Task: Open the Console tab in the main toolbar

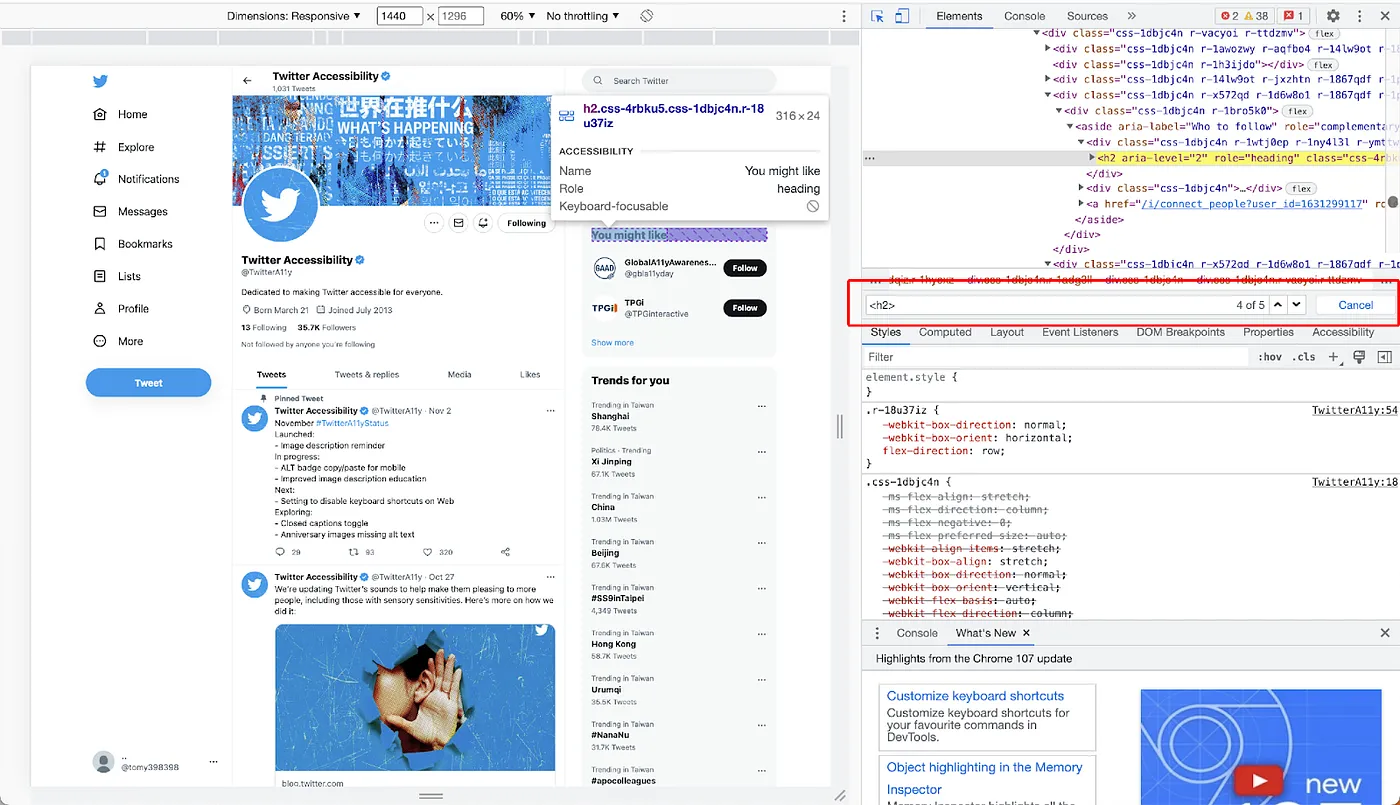Action: click(x=1024, y=16)
